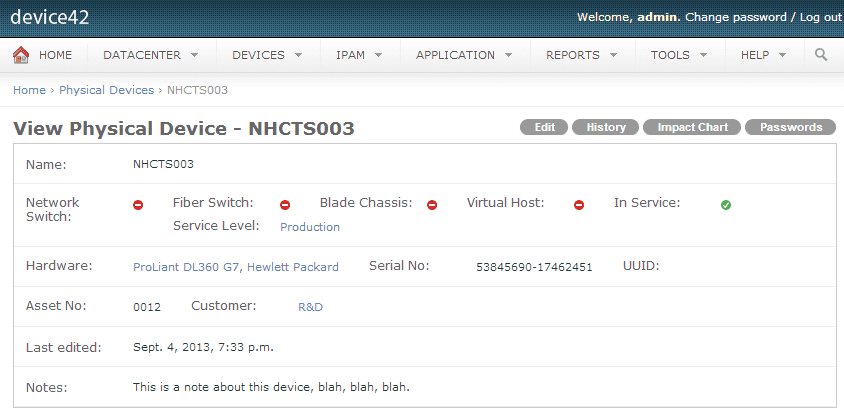The width and height of the screenshot is (844, 412).
Task: Open the Help menu
Action: tap(764, 55)
